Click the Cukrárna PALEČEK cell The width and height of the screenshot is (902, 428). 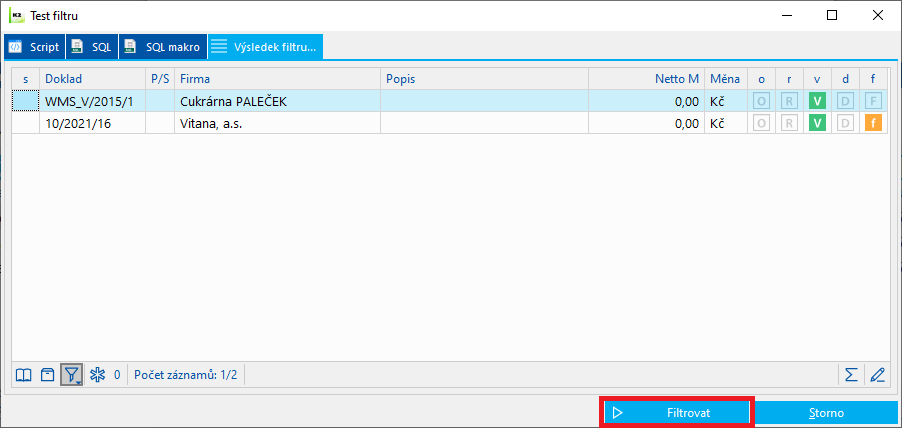pyautogui.click(x=277, y=101)
